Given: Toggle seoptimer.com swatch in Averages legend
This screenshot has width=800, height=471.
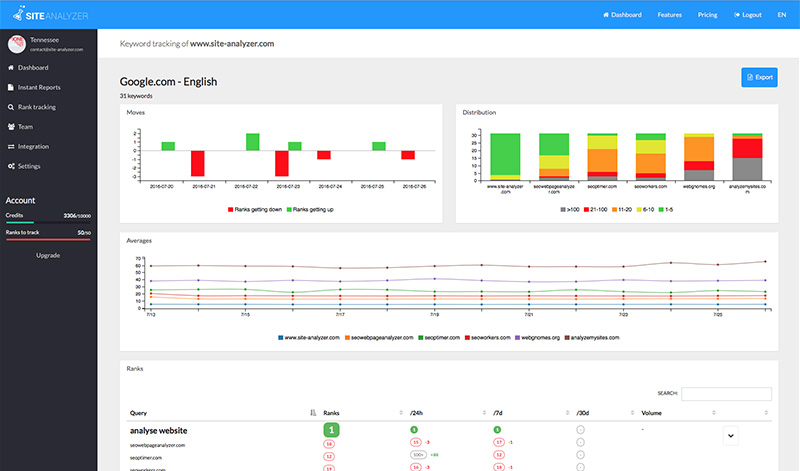Looking at the screenshot, I should pos(421,337).
